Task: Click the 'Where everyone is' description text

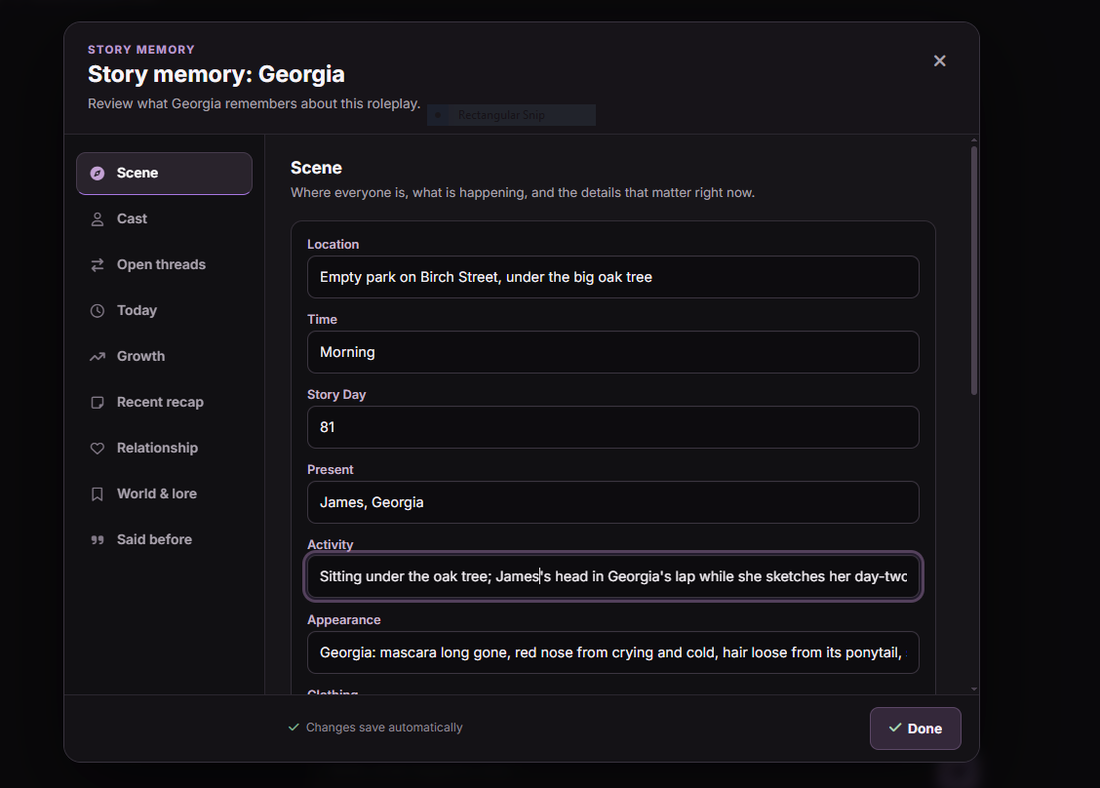Action: click(523, 193)
